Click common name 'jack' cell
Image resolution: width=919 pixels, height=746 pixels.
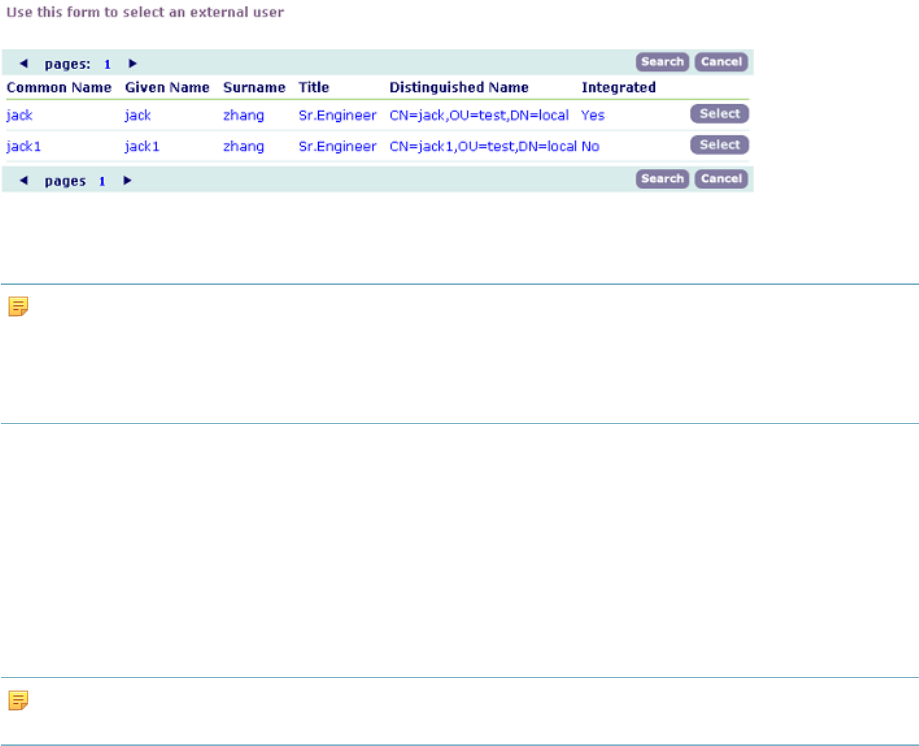point(19,115)
